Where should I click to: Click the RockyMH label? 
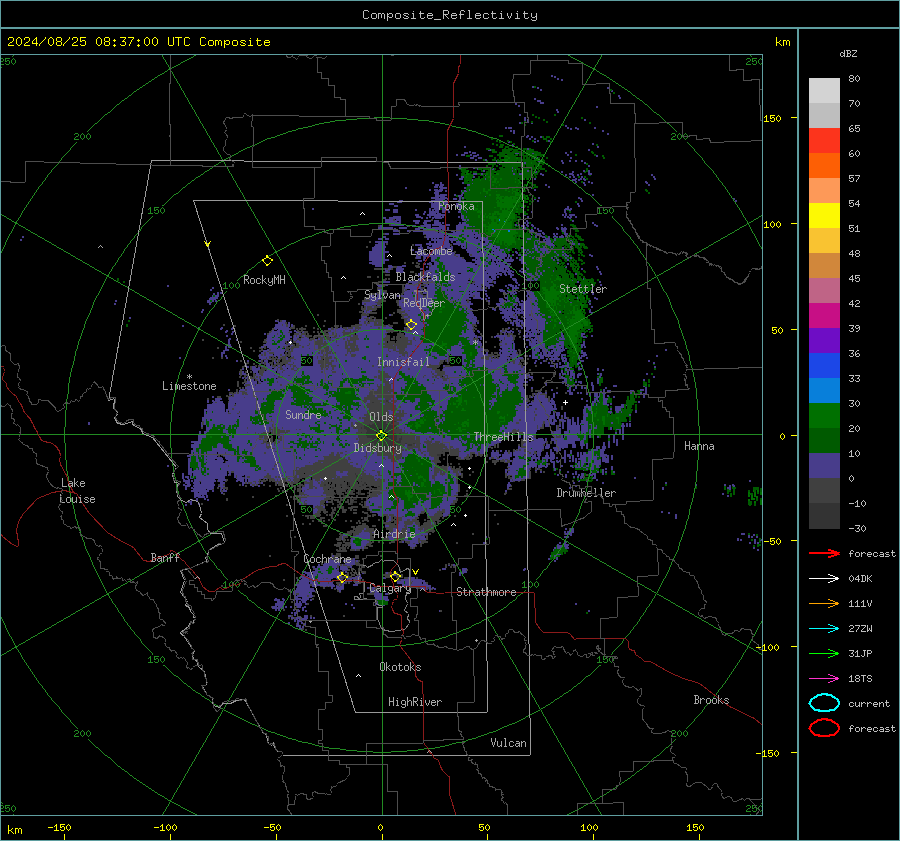[264, 280]
